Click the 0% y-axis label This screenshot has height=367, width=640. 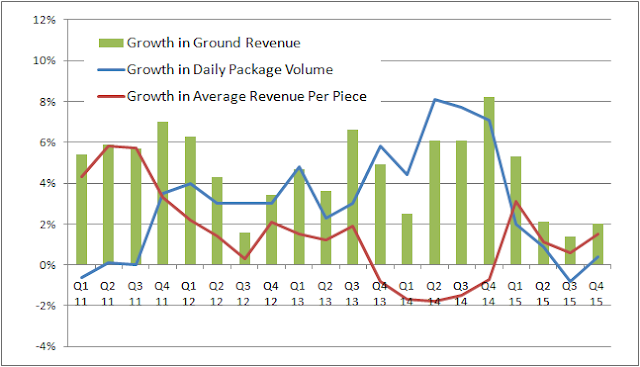tap(47, 265)
